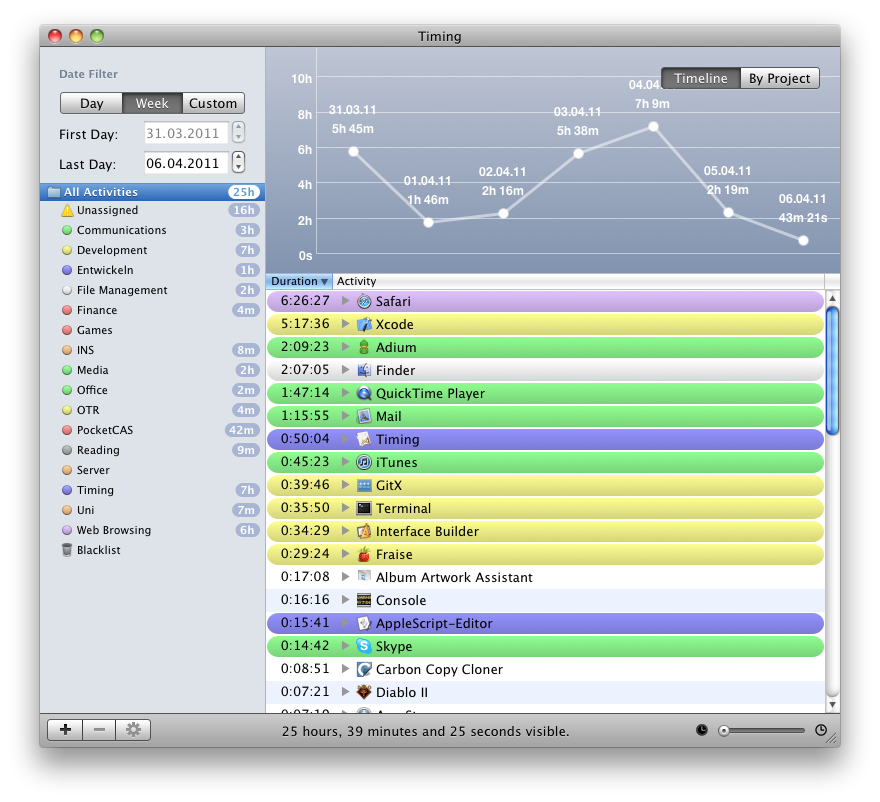This screenshot has height=802, width=880.
Task: Click the Finder app icon in list
Action: pyautogui.click(x=364, y=370)
